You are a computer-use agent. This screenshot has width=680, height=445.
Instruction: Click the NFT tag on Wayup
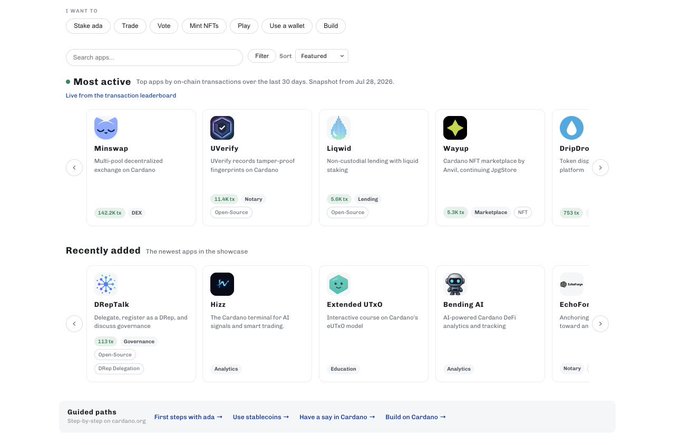pos(523,213)
